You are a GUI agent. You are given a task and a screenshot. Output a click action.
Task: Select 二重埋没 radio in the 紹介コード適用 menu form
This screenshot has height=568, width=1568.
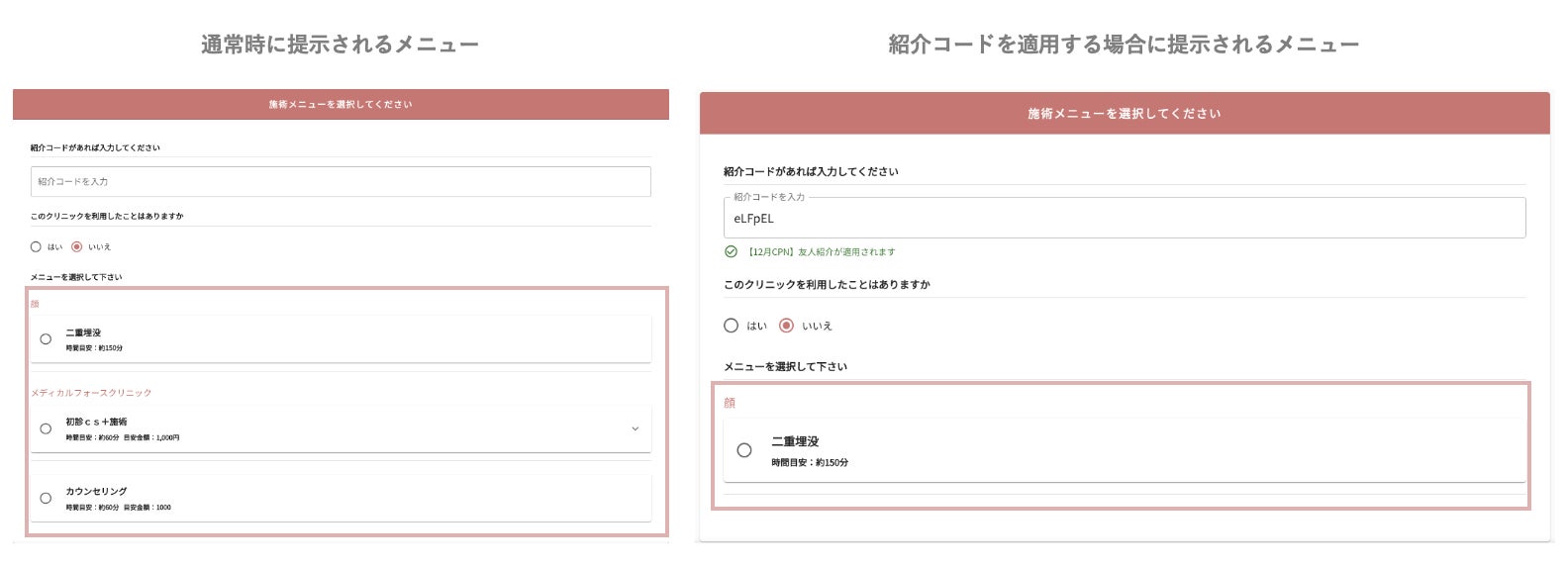click(744, 450)
